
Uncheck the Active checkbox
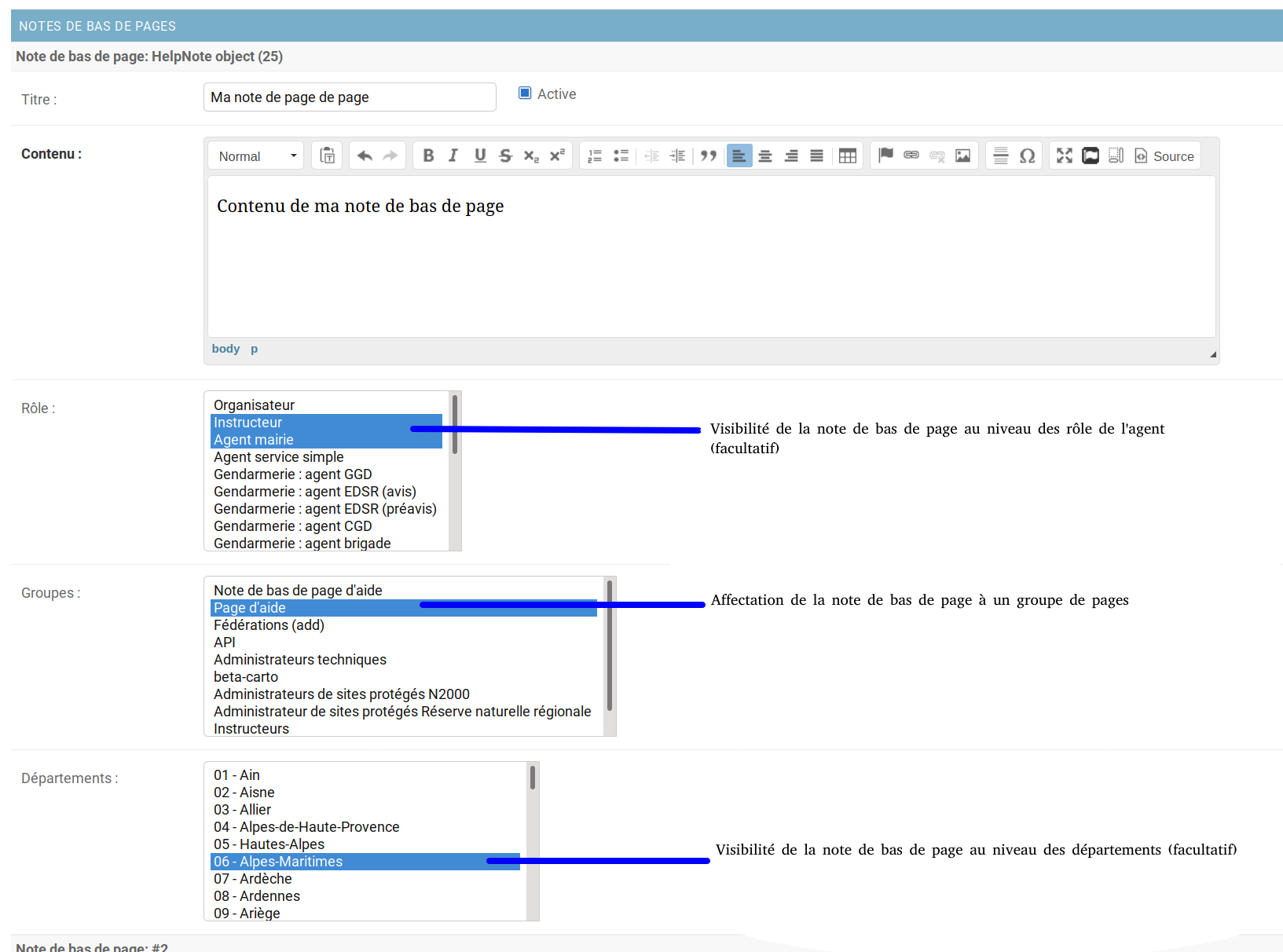click(x=524, y=93)
